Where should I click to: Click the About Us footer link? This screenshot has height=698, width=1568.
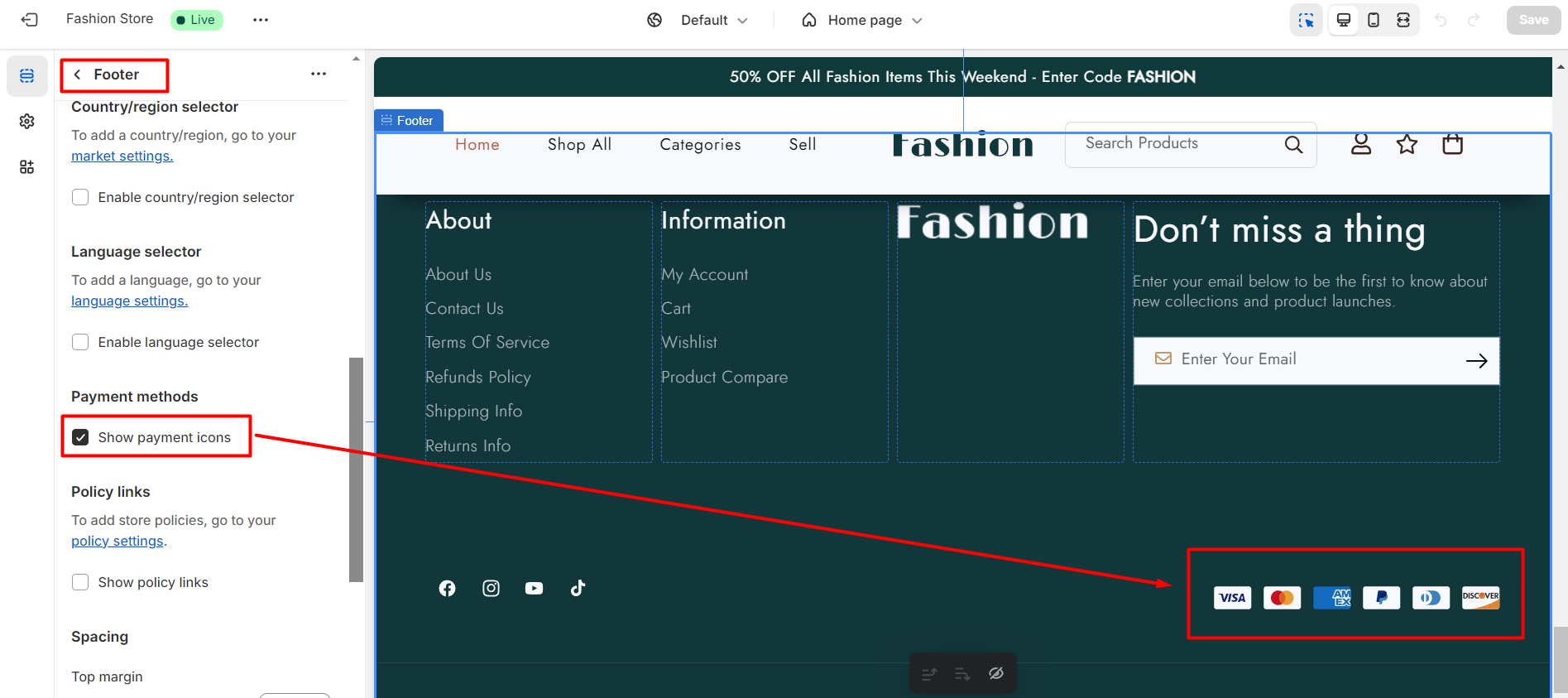click(x=458, y=274)
